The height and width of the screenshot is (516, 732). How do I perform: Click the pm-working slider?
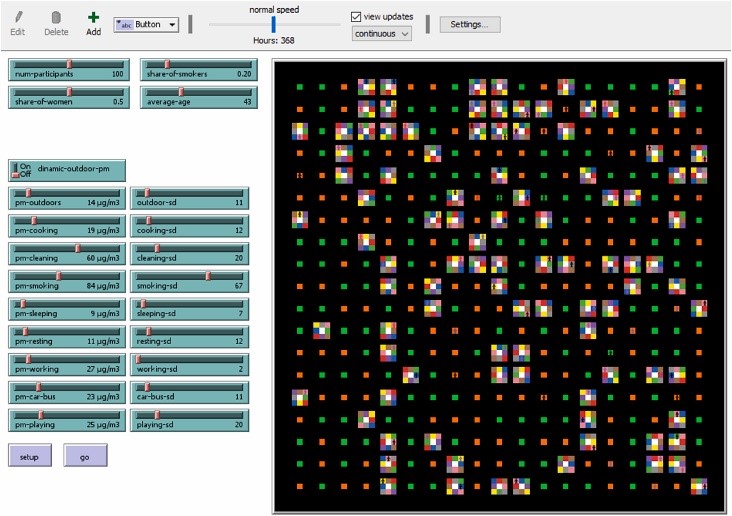point(67,364)
